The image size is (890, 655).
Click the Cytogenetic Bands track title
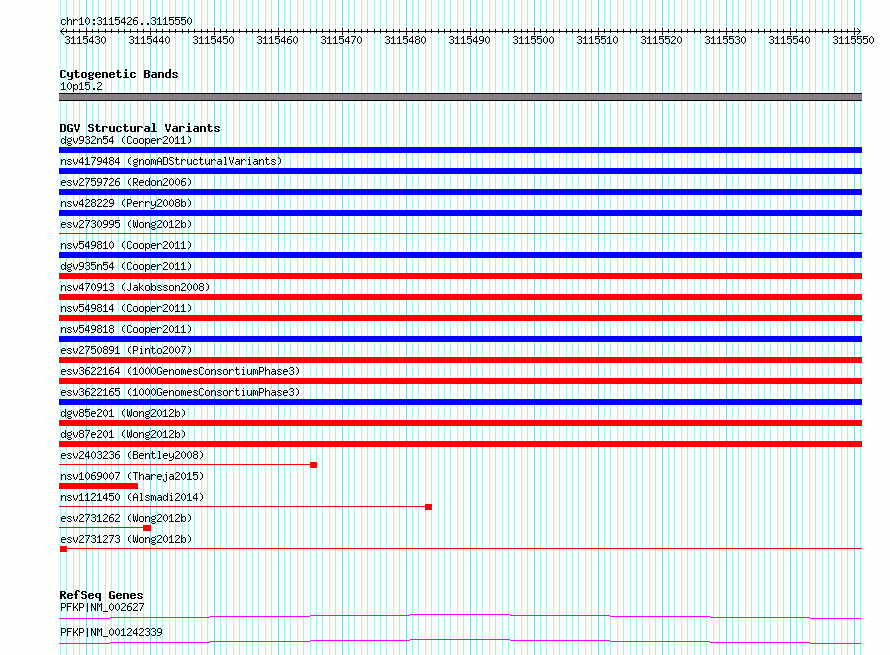tap(119, 74)
